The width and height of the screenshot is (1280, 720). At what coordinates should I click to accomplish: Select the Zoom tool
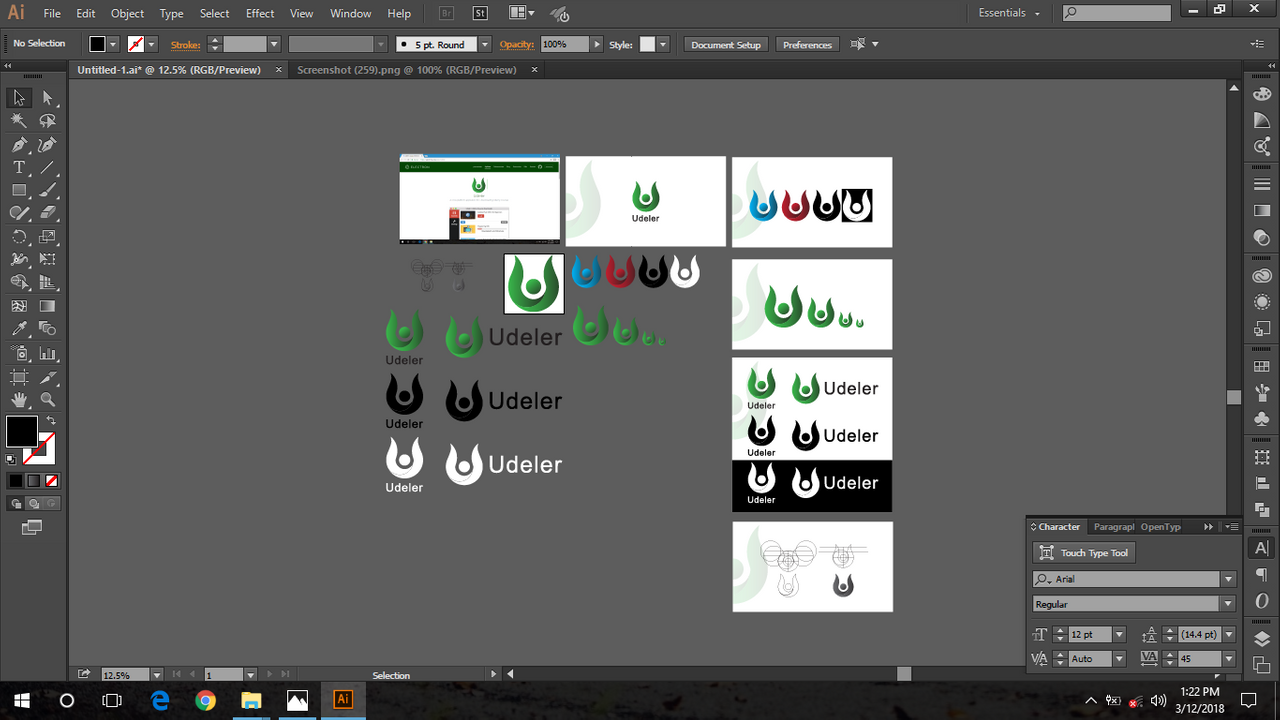[x=47, y=400]
